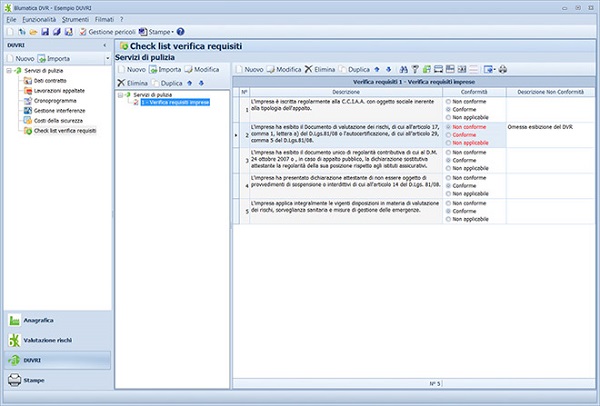
Task: Open the Stampe dropdown in main toolbar
Action: [156, 32]
